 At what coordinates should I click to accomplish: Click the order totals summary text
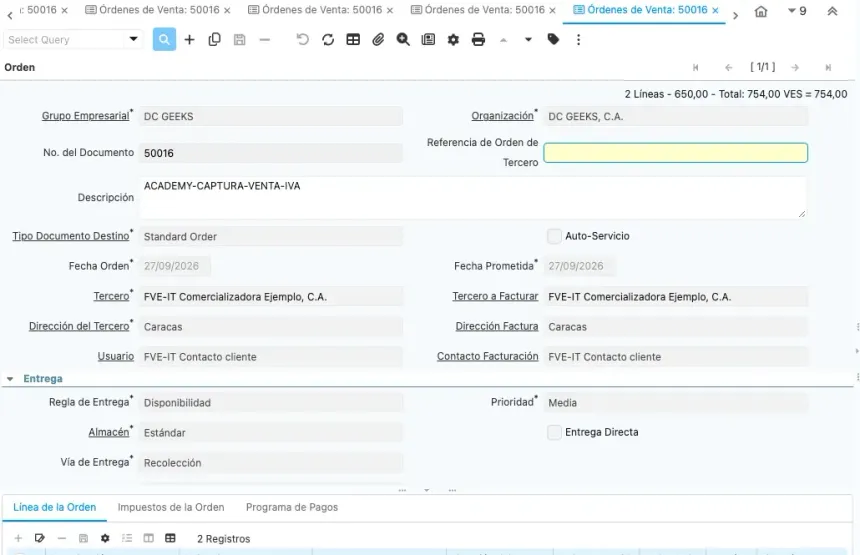coord(735,94)
